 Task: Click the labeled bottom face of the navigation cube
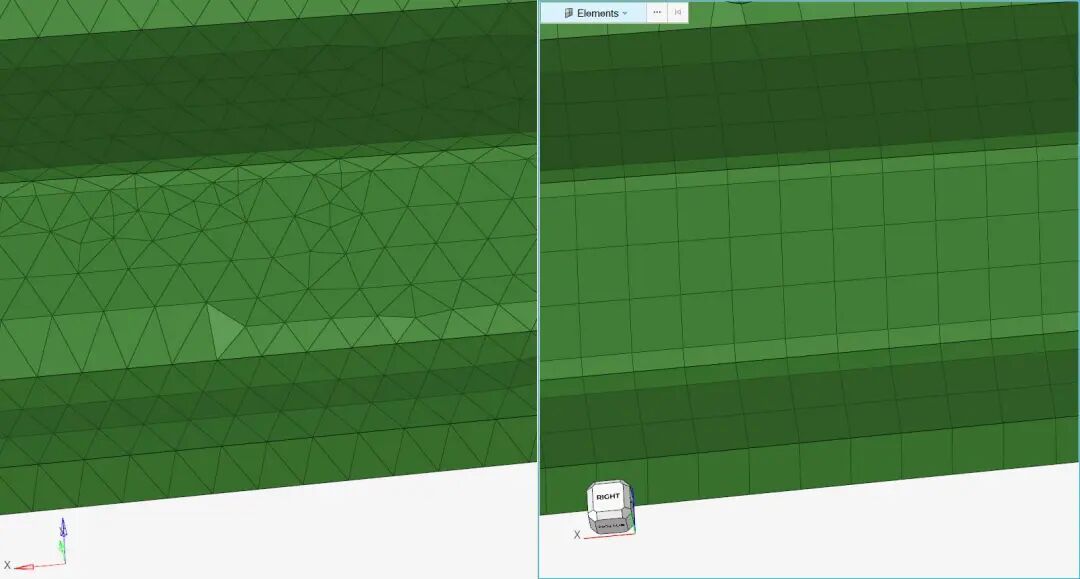point(611,524)
